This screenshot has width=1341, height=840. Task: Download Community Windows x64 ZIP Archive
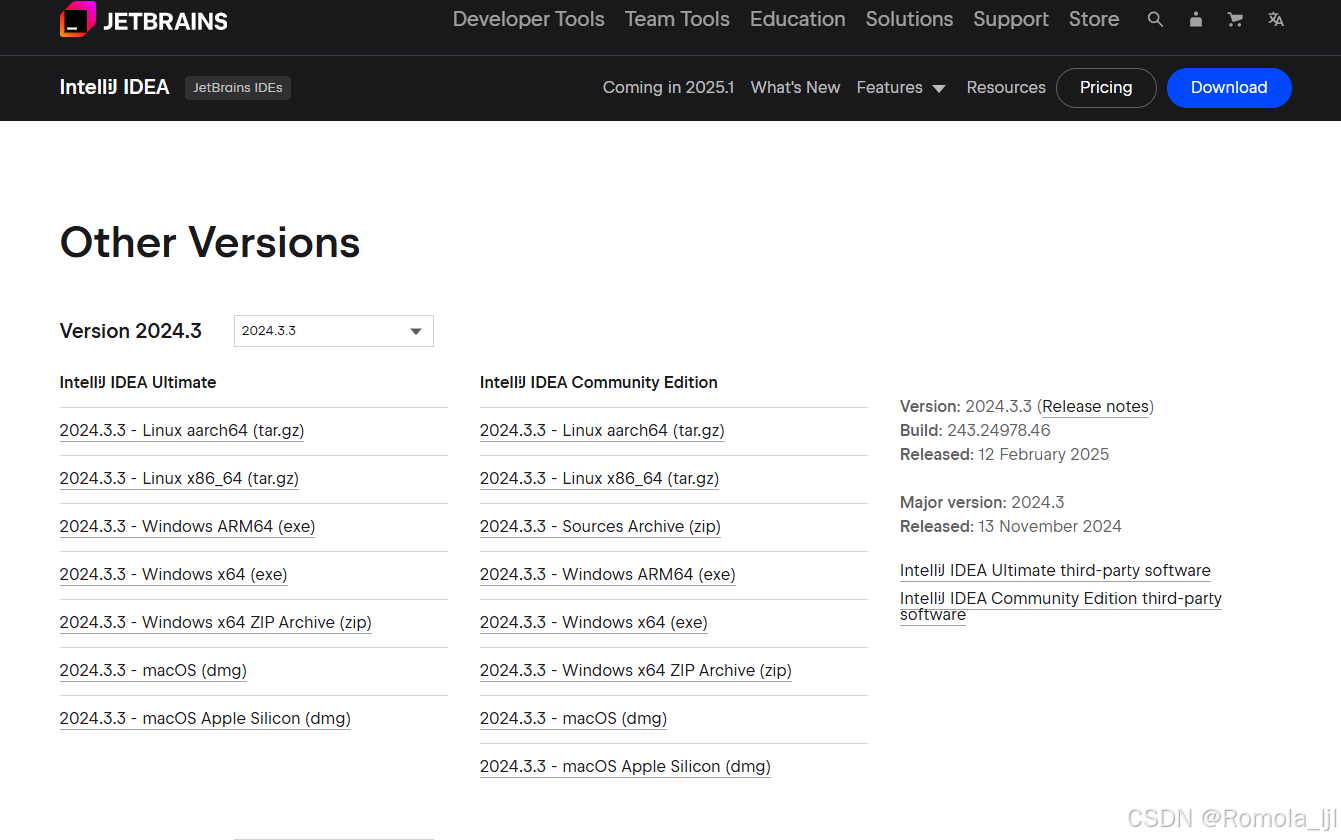[x=635, y=671]
